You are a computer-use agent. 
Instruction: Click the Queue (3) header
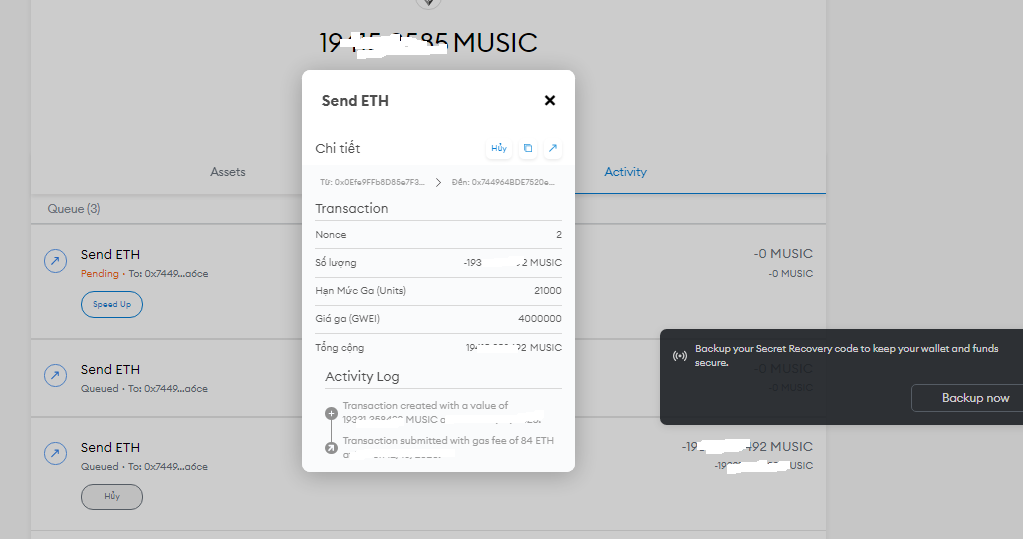(x=74, y=209)
